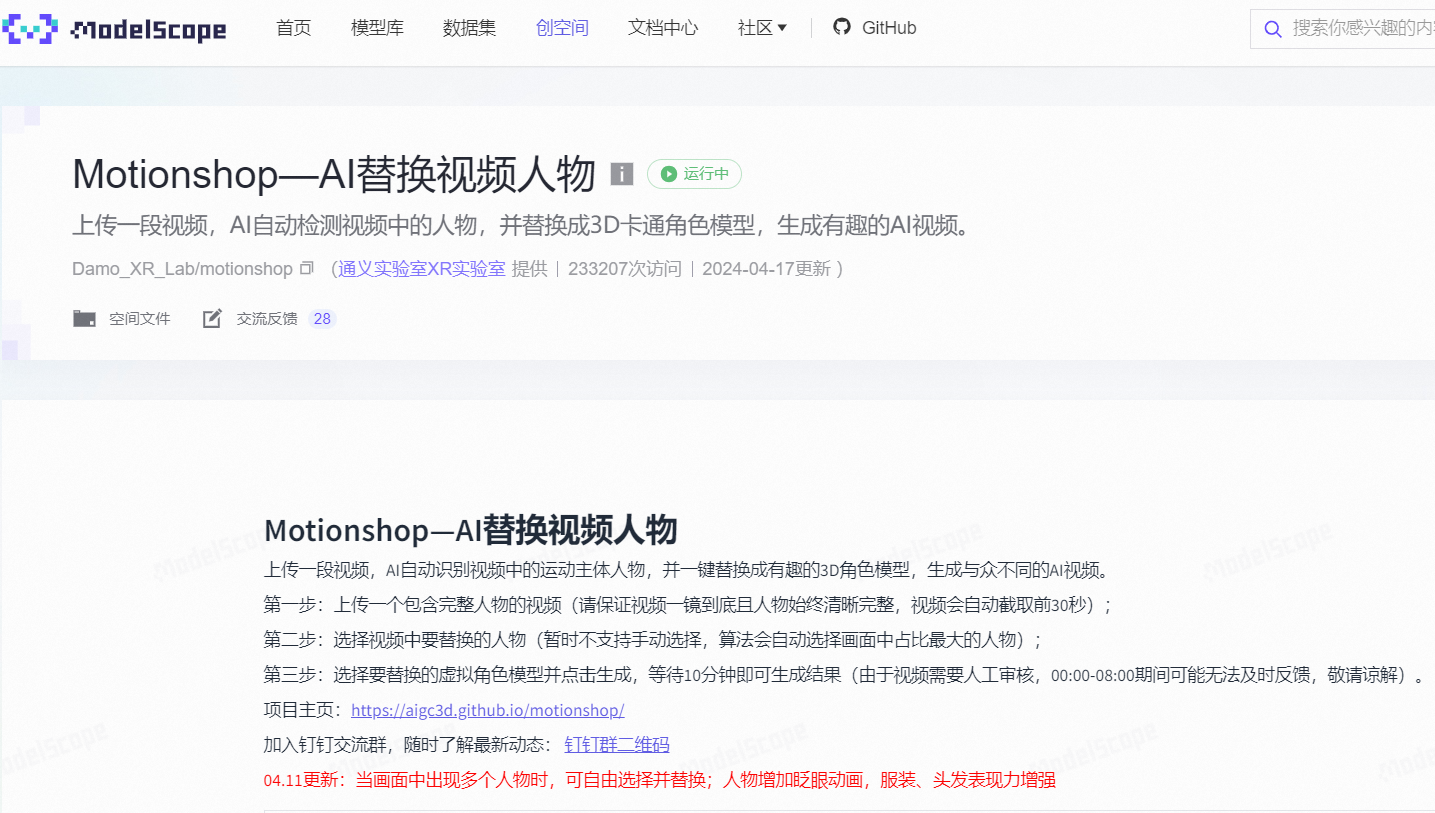Open GitHub via the octocat icon

pos(842,28)
